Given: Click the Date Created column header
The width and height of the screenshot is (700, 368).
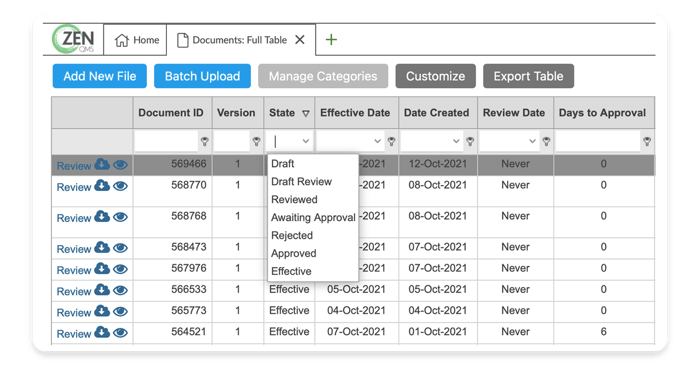Looking at the screenshot, I should (437, 113).
